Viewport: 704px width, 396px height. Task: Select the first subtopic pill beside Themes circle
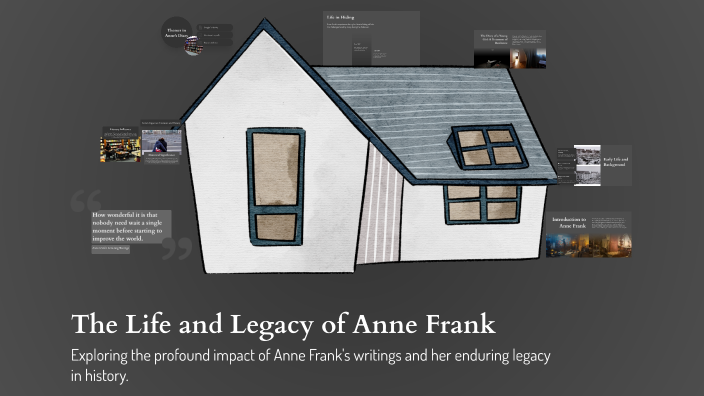(215, 27)
